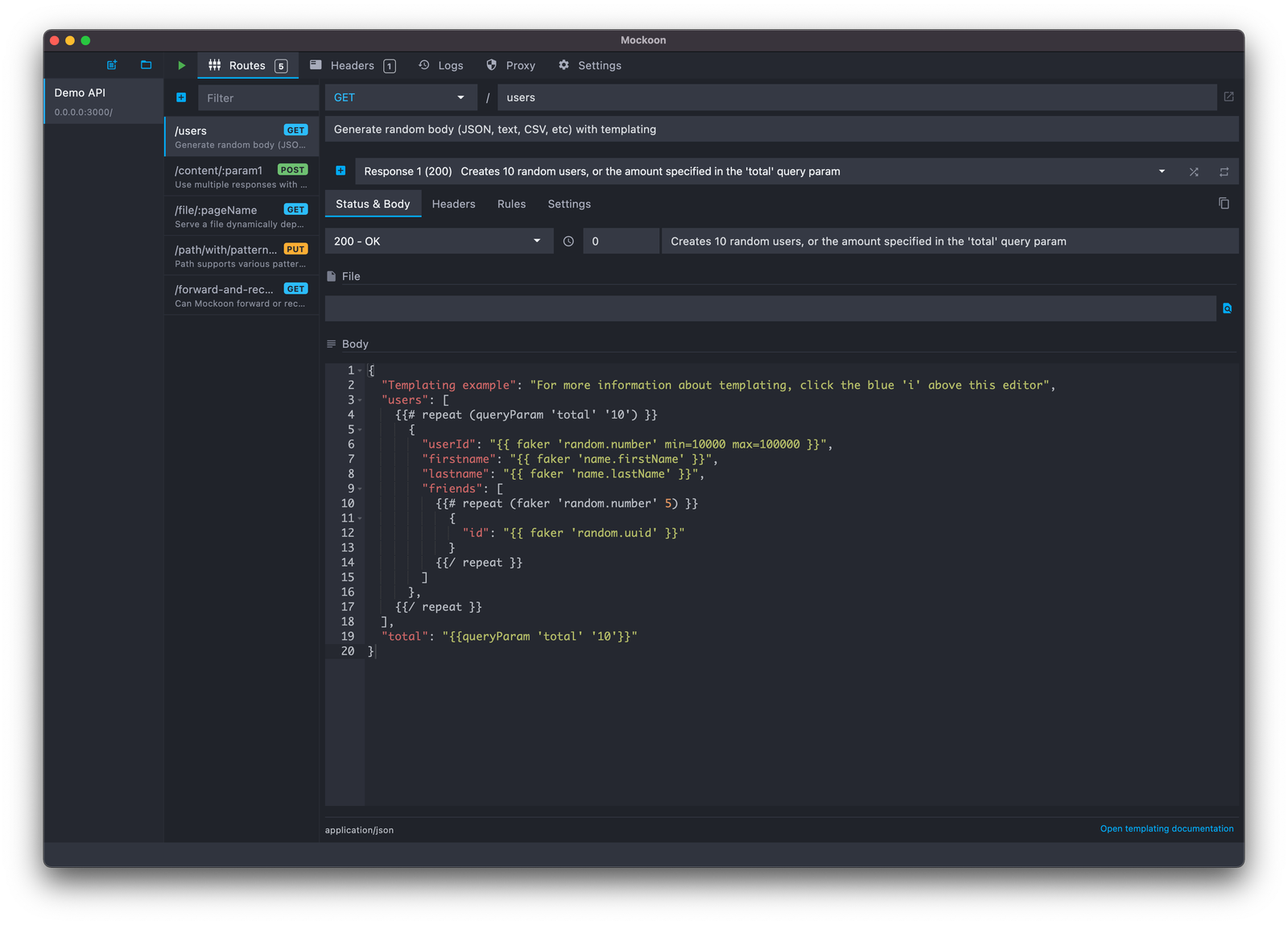Click the Proxy shield icon
Viewport: 1288px width, 925px height.
(492, 65)
